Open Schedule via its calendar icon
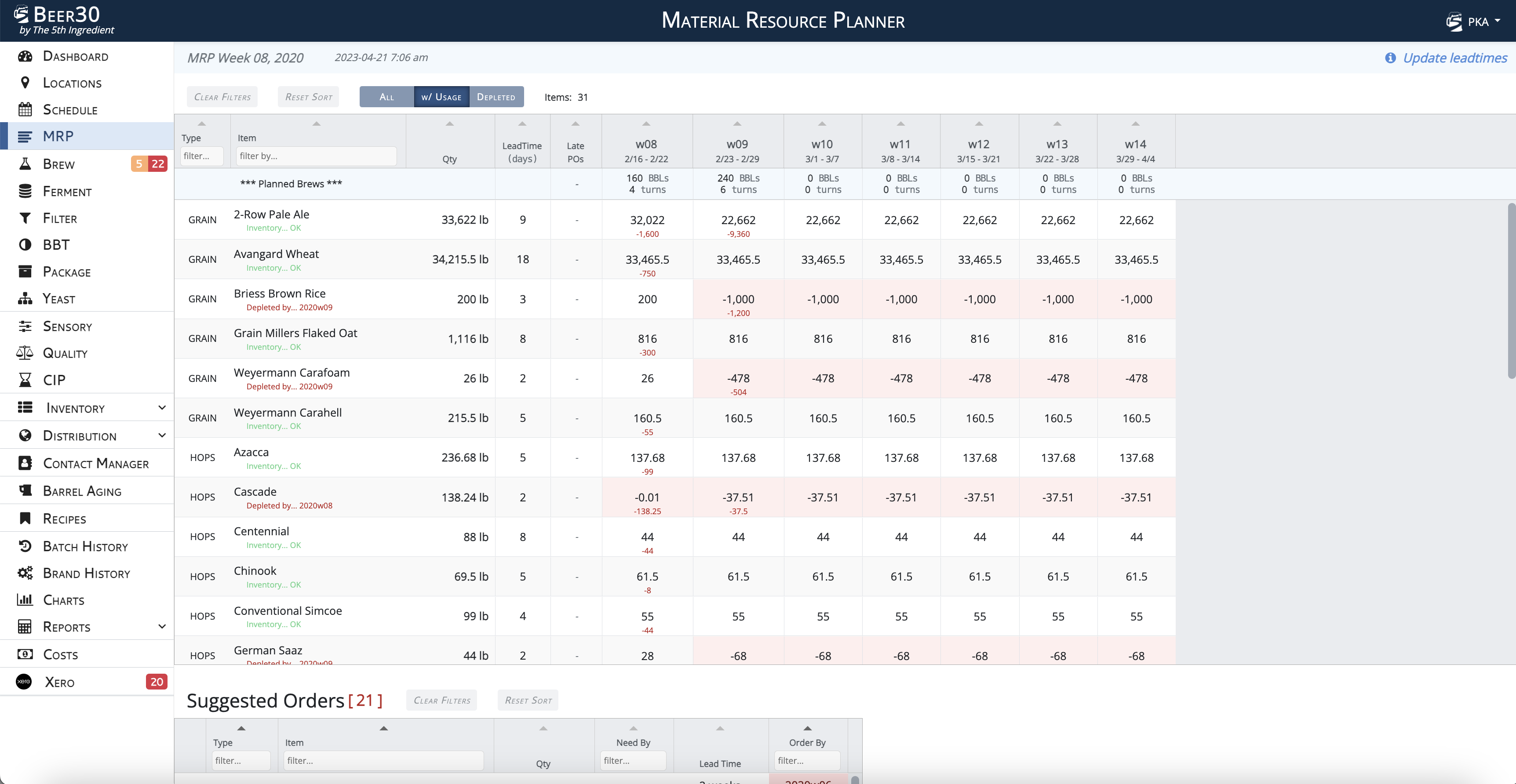This screenshot has height=784, width=1516. click(25, 109)
